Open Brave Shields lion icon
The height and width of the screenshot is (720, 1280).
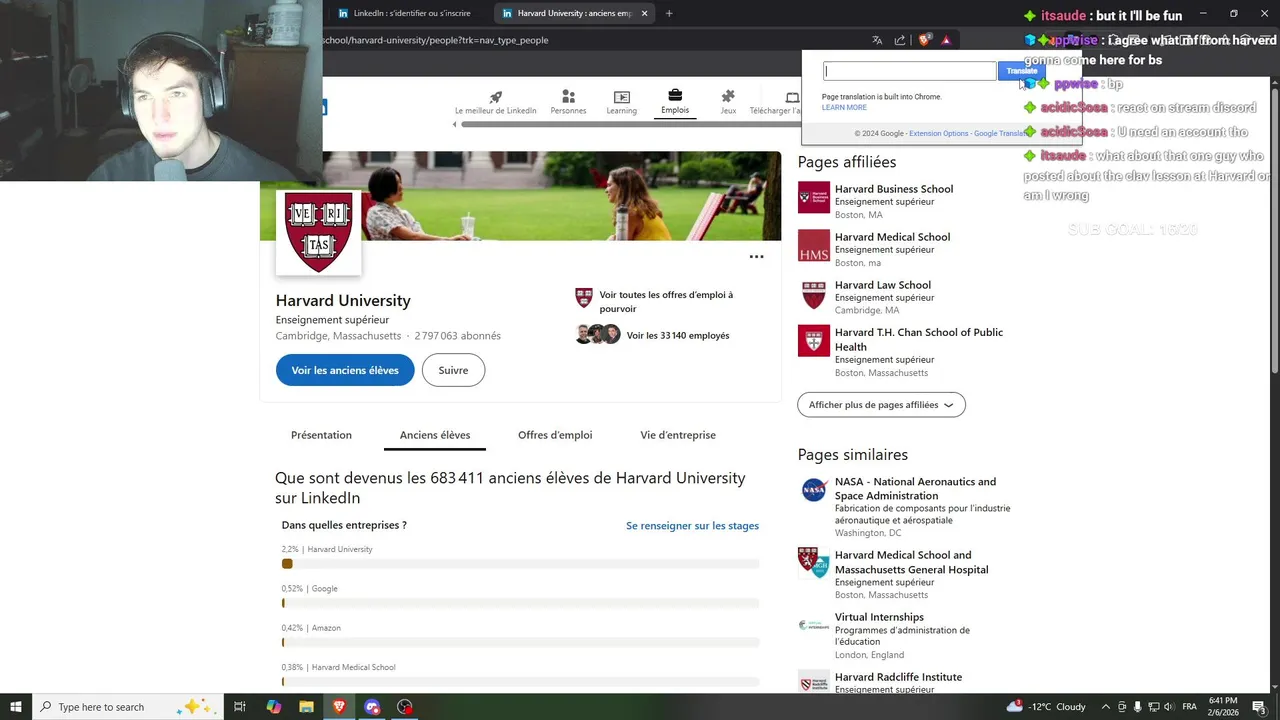[924, 40]
